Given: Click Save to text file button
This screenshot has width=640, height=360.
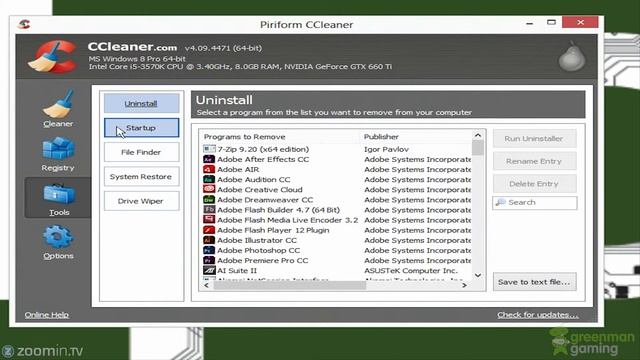Looking at the screenshot, I should pos(534,282).
